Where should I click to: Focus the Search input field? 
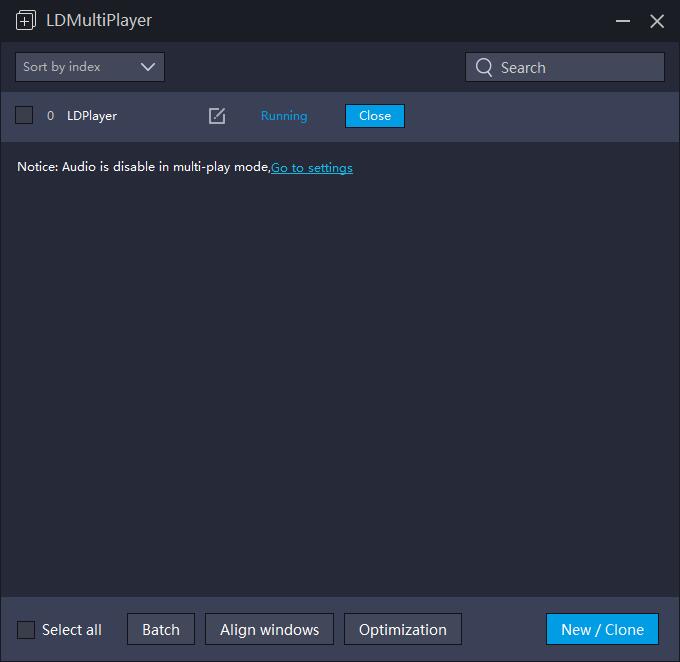tap(565, 67)
